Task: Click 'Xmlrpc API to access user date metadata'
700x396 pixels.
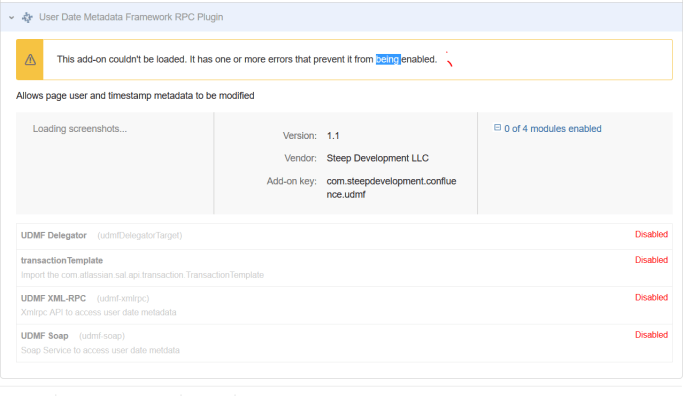Action: click(x=99, y=312)
